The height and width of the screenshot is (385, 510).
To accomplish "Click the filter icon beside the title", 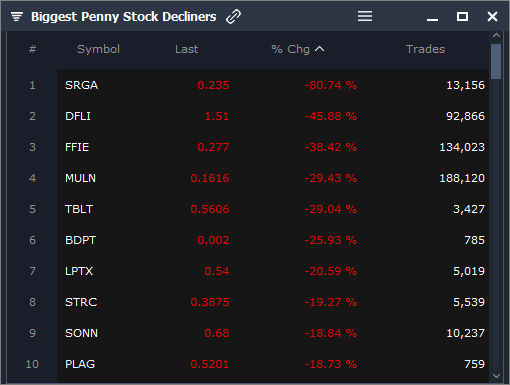I will pyautogui.click(x=17, y=16).
